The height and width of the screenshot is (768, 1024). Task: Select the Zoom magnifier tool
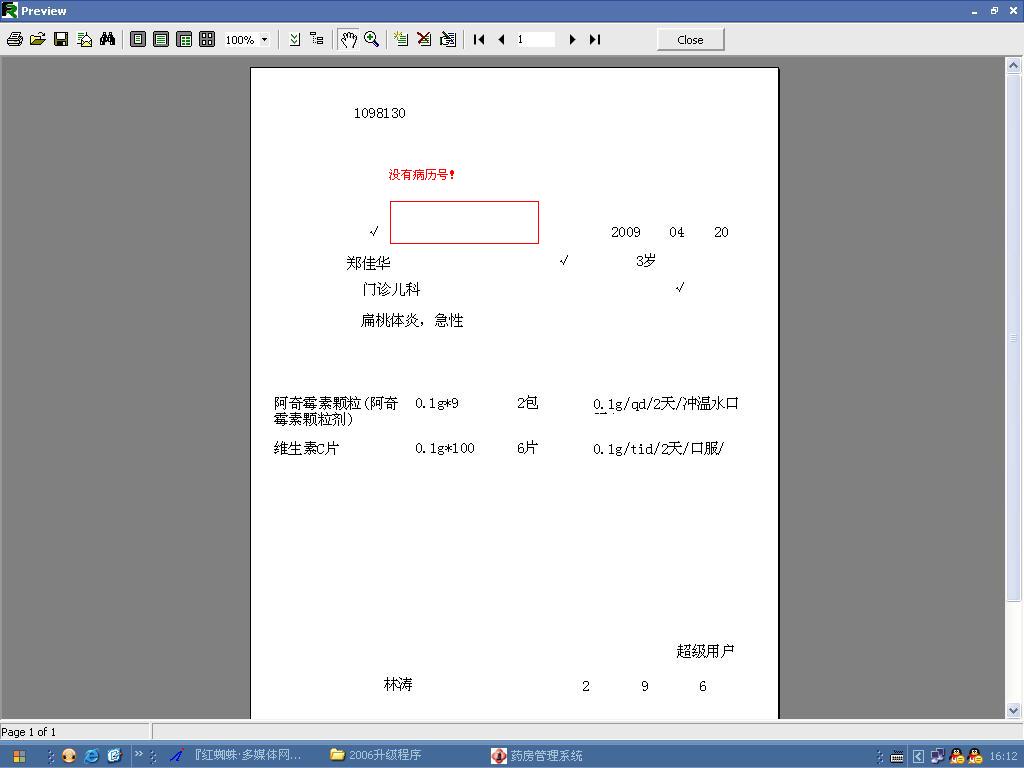(x=372, y=39)
